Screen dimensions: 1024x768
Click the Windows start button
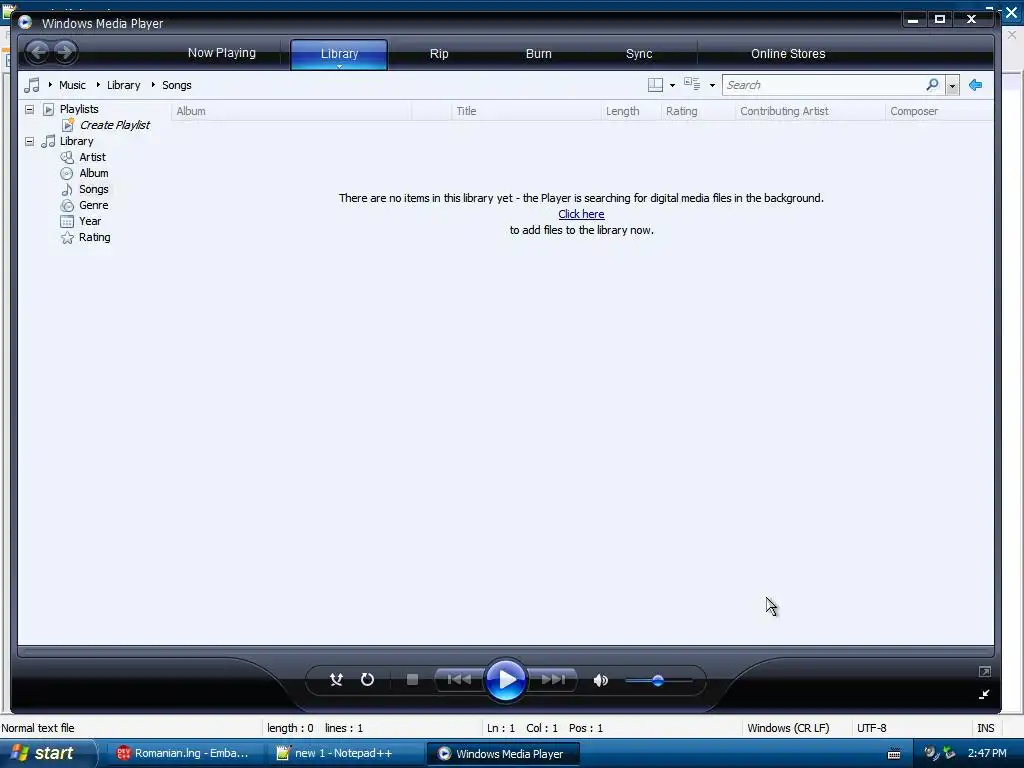tap(47, 753)
